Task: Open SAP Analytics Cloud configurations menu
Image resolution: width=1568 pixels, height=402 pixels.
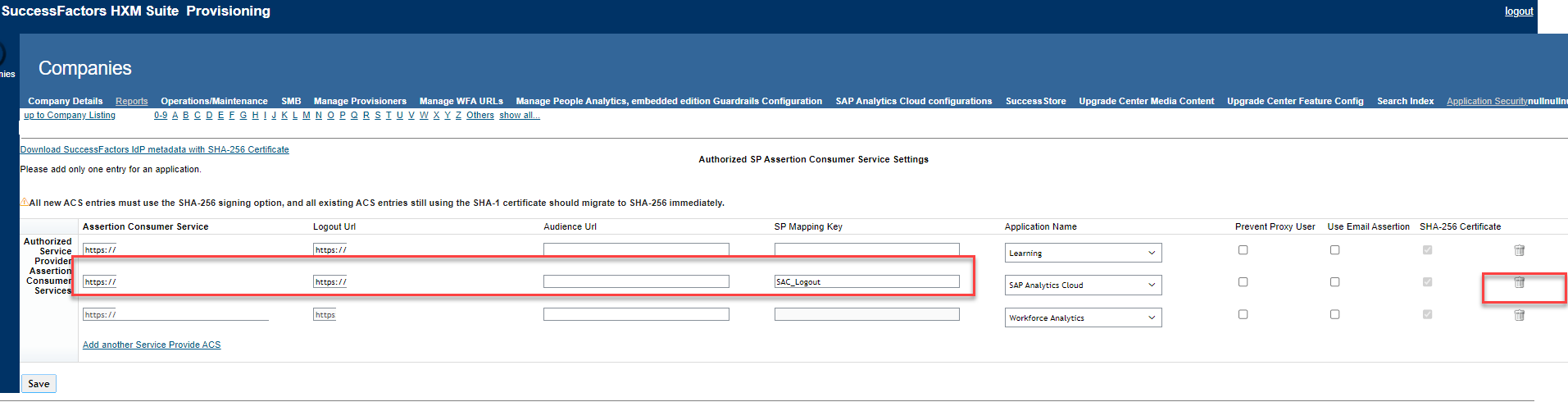Action: coord(914,101)
